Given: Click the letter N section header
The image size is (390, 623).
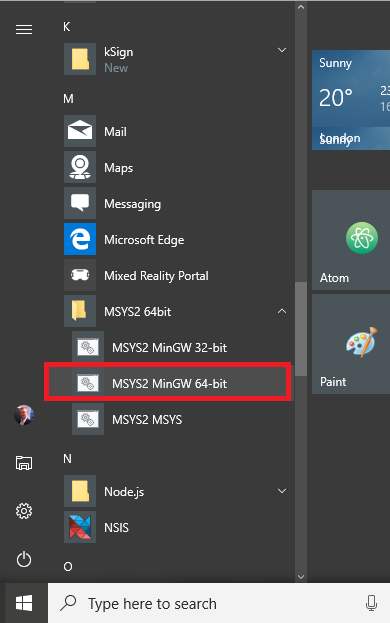Looking at the screenshot, I should (68, 459).
